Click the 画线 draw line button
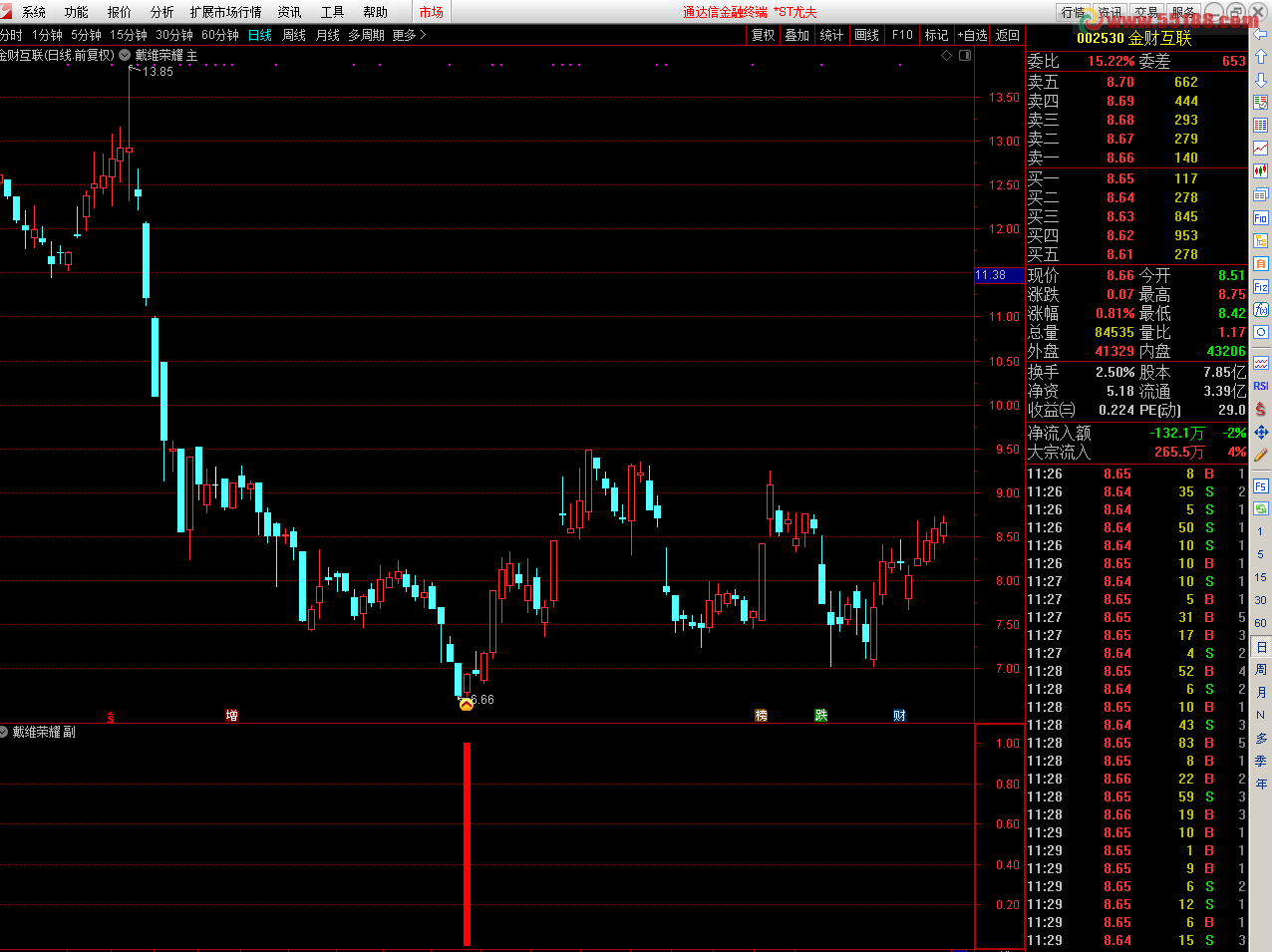1272x952 pixels. point(867,35)
